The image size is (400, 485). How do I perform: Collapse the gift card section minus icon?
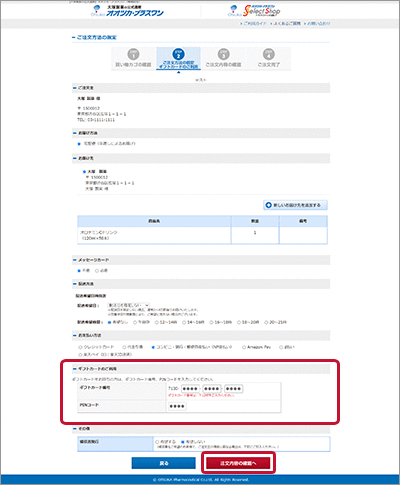tap(75, 369)
